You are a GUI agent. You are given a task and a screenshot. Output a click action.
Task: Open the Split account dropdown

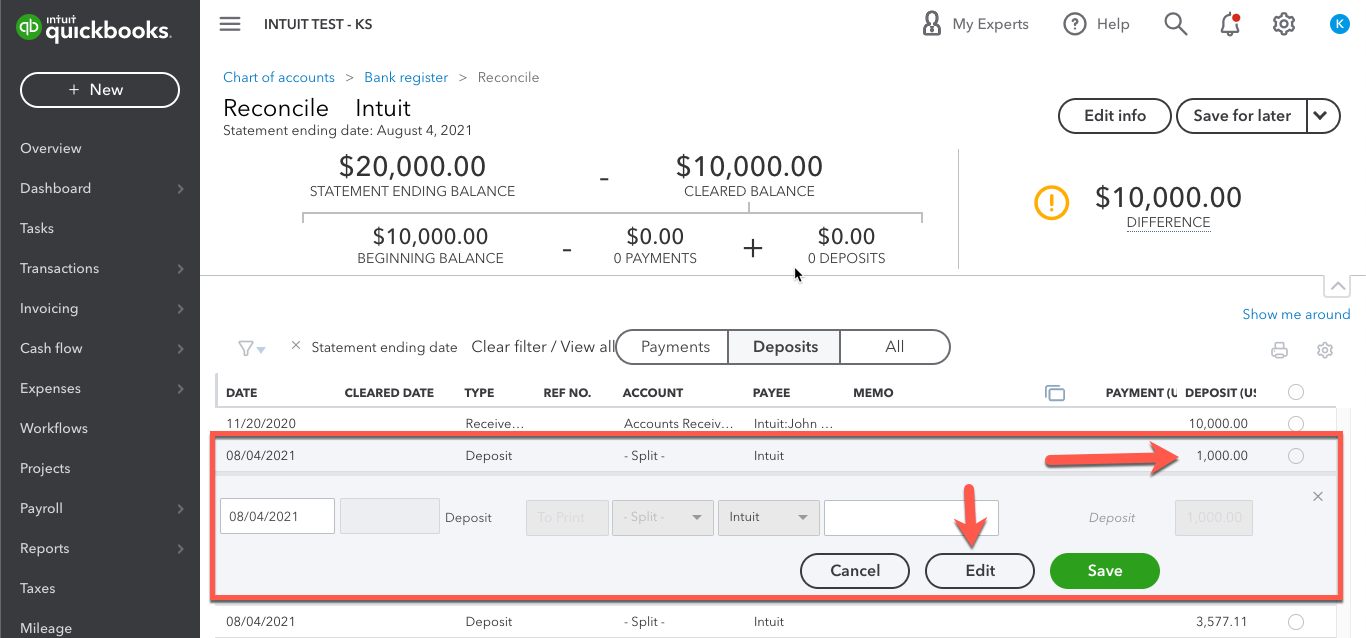click(x=662, y=517)
